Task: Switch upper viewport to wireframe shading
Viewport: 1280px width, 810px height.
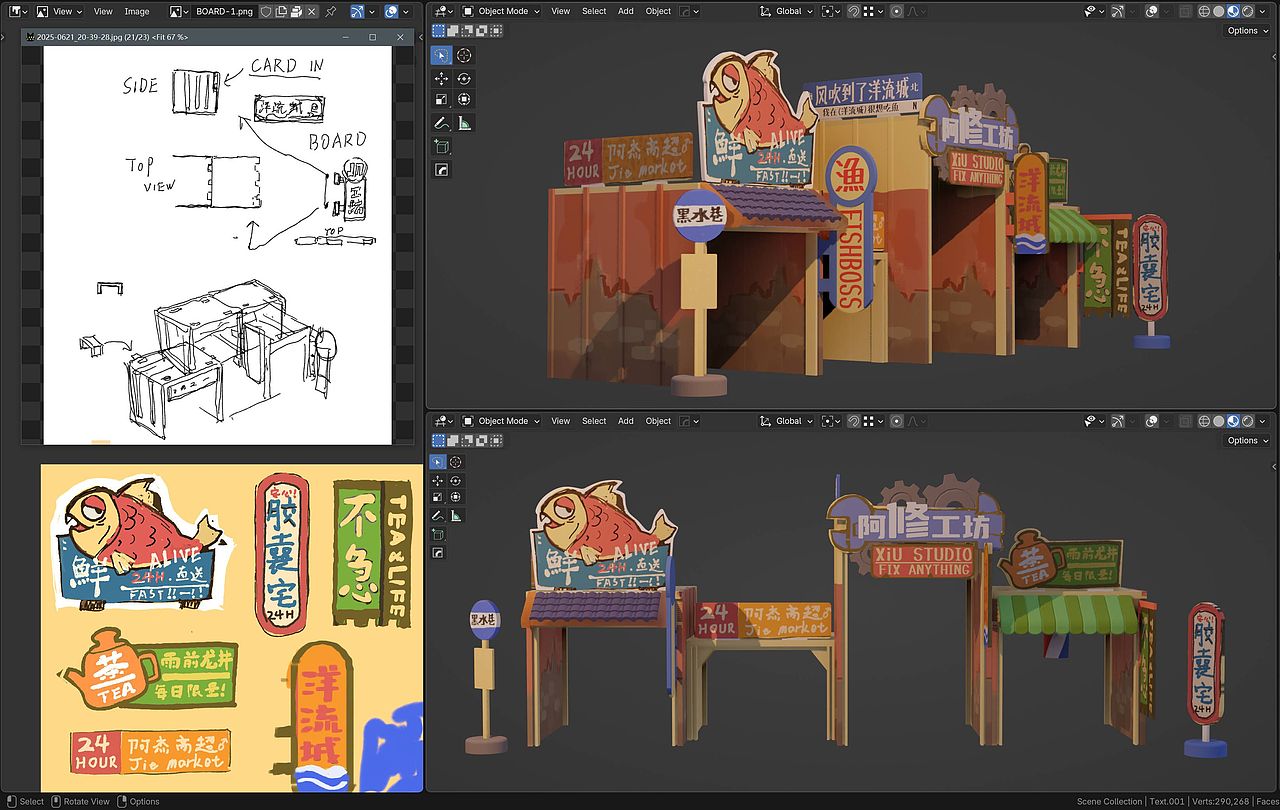Action: 1203,11
